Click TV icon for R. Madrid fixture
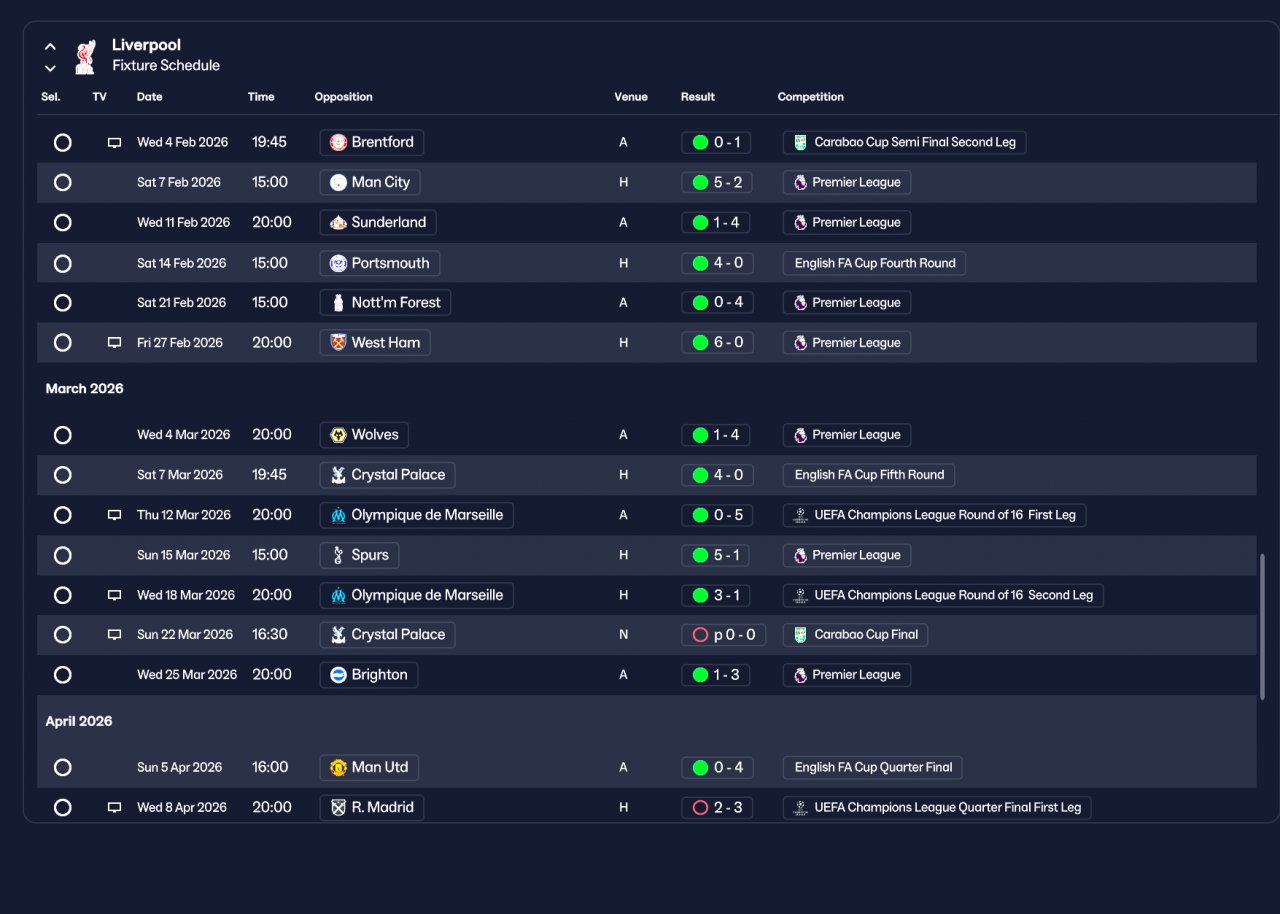This screenshot has height=914, width=1280. 114,808
